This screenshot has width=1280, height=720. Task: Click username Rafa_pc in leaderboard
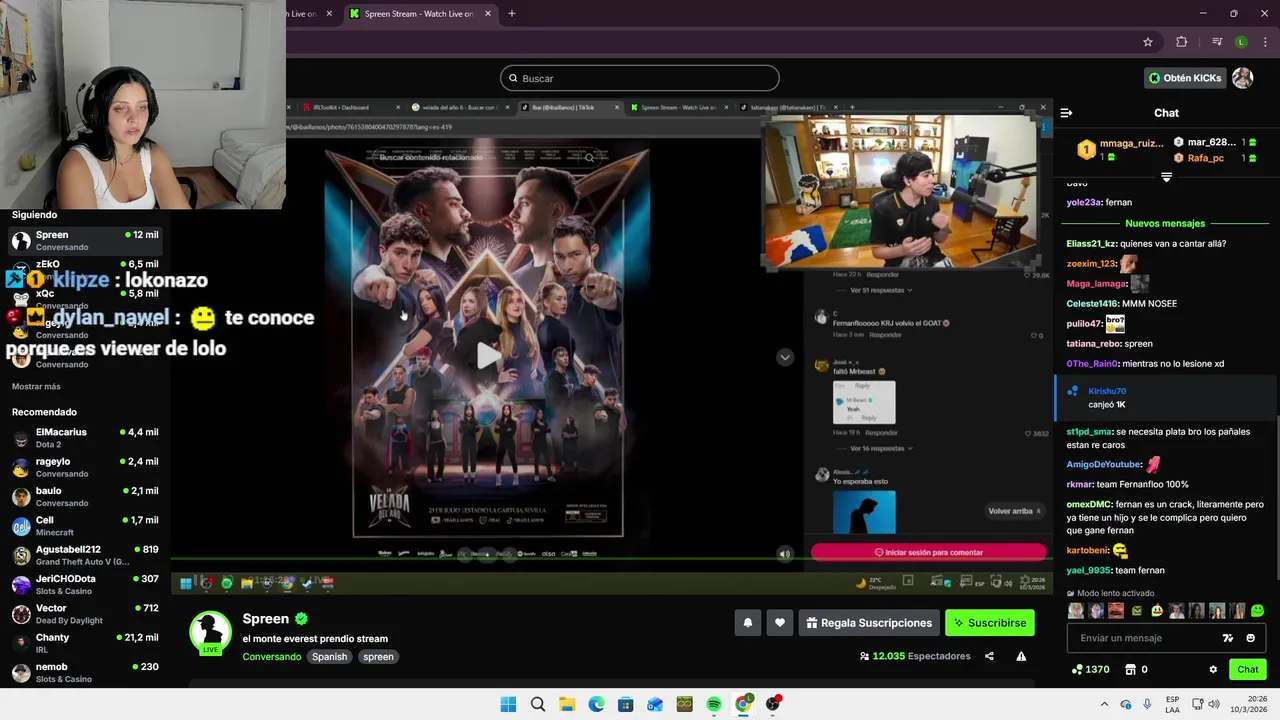coord(1205,158)
